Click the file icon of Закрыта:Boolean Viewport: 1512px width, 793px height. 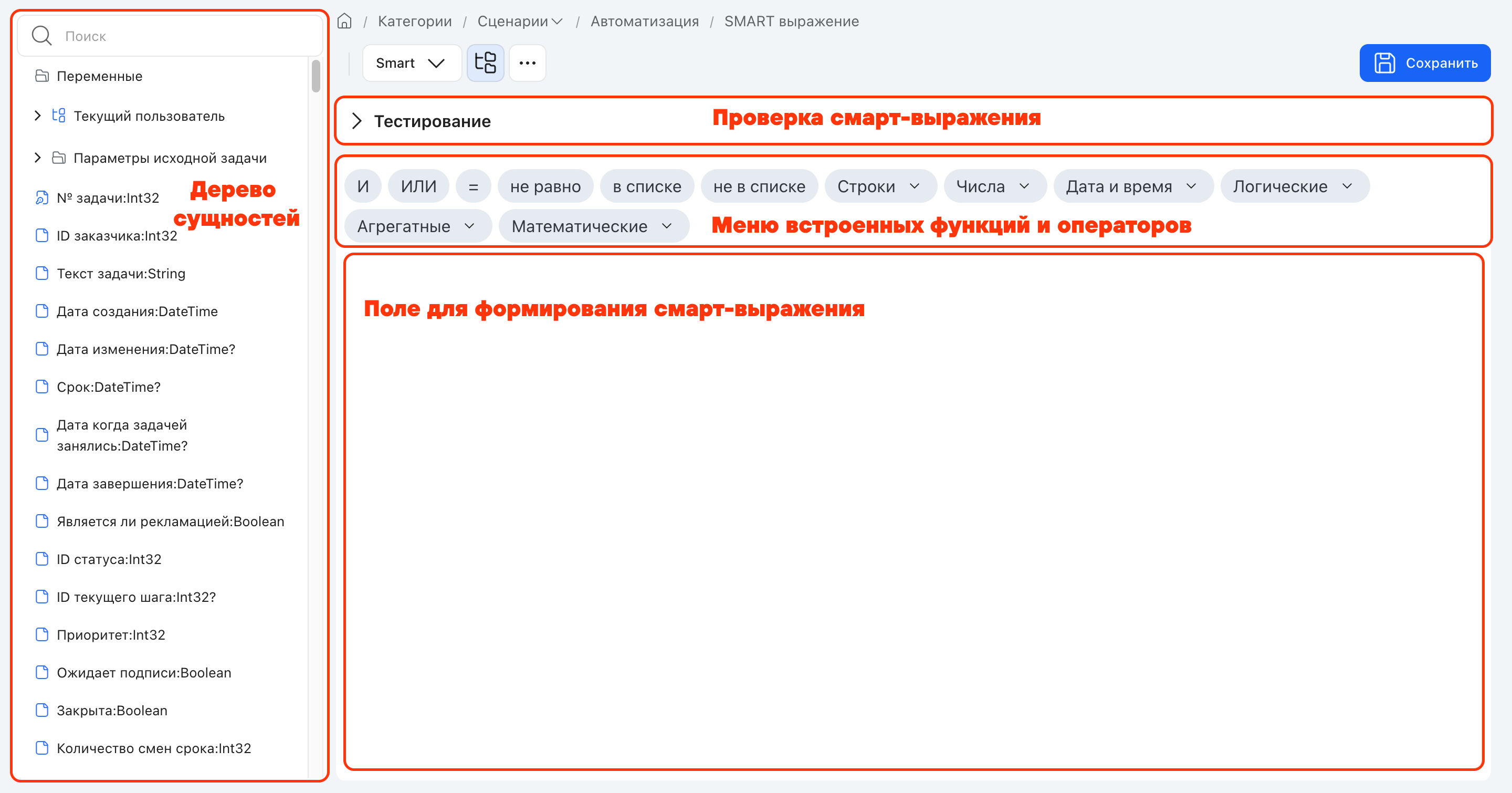tap(41, 710)
